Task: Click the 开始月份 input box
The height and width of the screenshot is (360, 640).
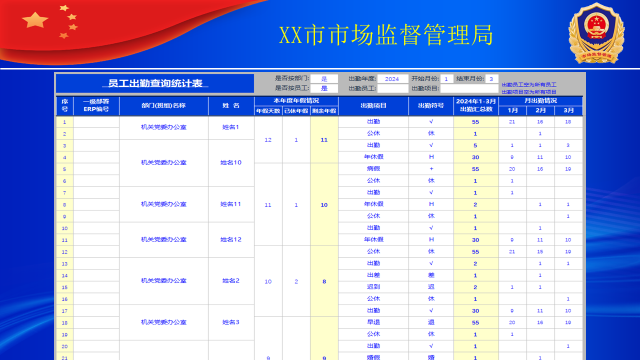Action: point(447,79)
